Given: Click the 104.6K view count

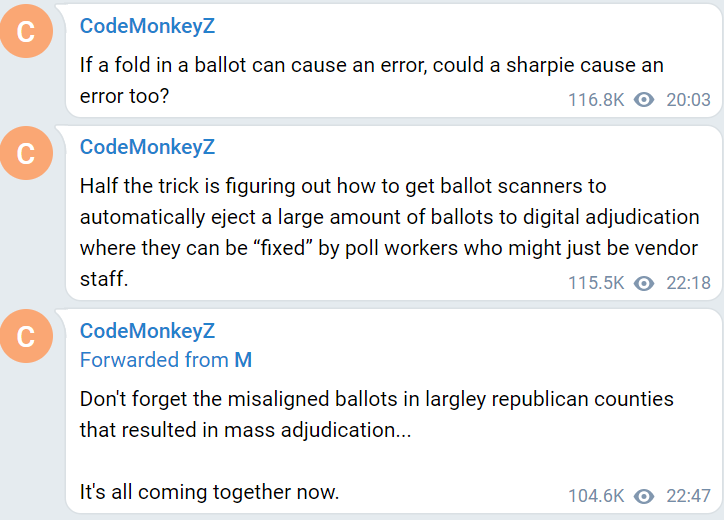Looking at the screenshot, I should [596, 496].
